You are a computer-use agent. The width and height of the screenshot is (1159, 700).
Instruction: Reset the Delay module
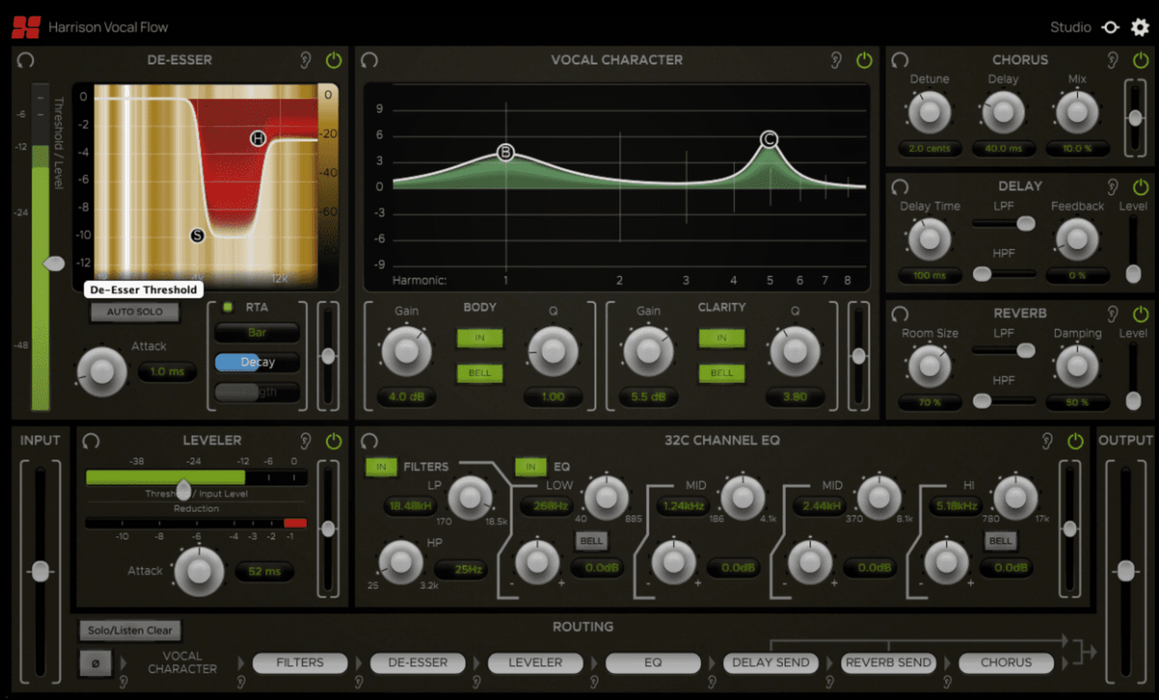tap(900, 186)
